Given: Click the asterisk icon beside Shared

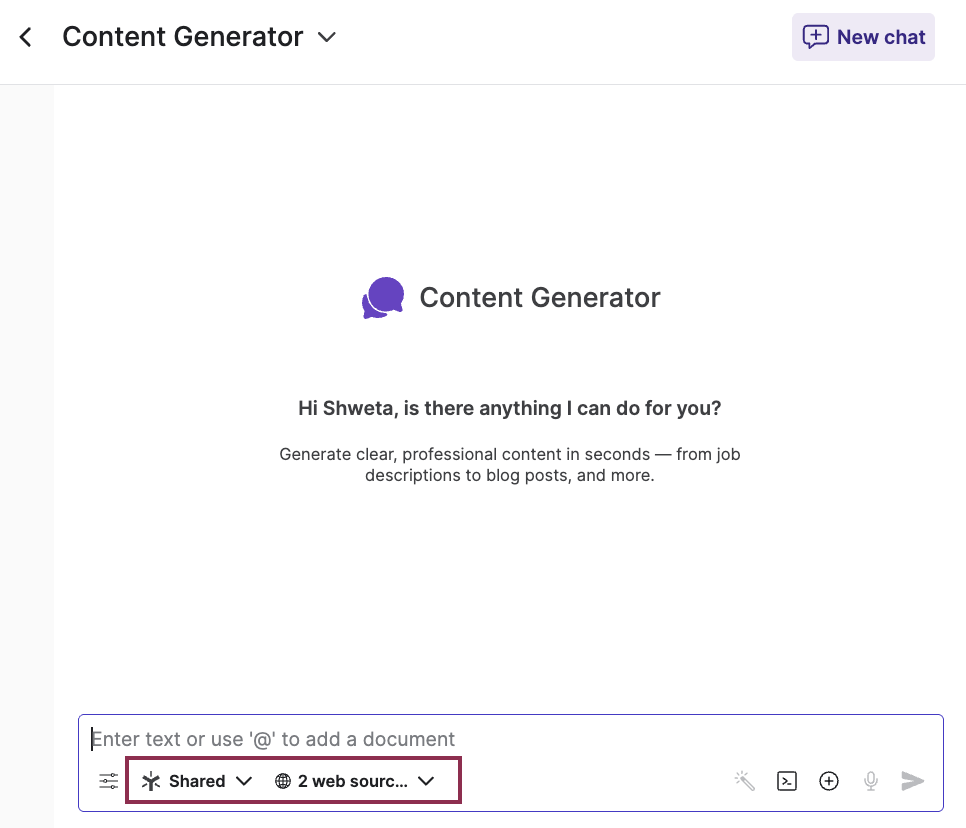Looking at the screenshot, I should point(151,781).
